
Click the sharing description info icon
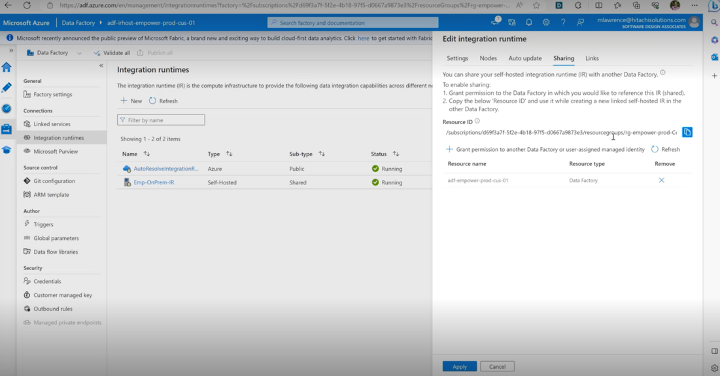pos(663,73)
